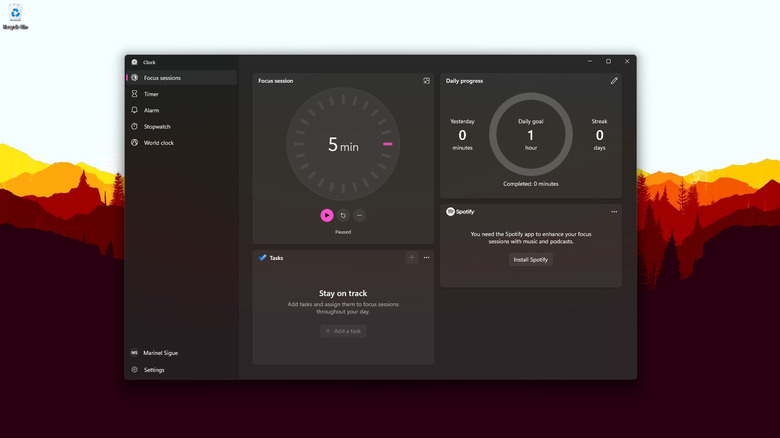780x438 pixels.
Task: Click the bell Alarm icon
Action: click(x=134, y=110)
